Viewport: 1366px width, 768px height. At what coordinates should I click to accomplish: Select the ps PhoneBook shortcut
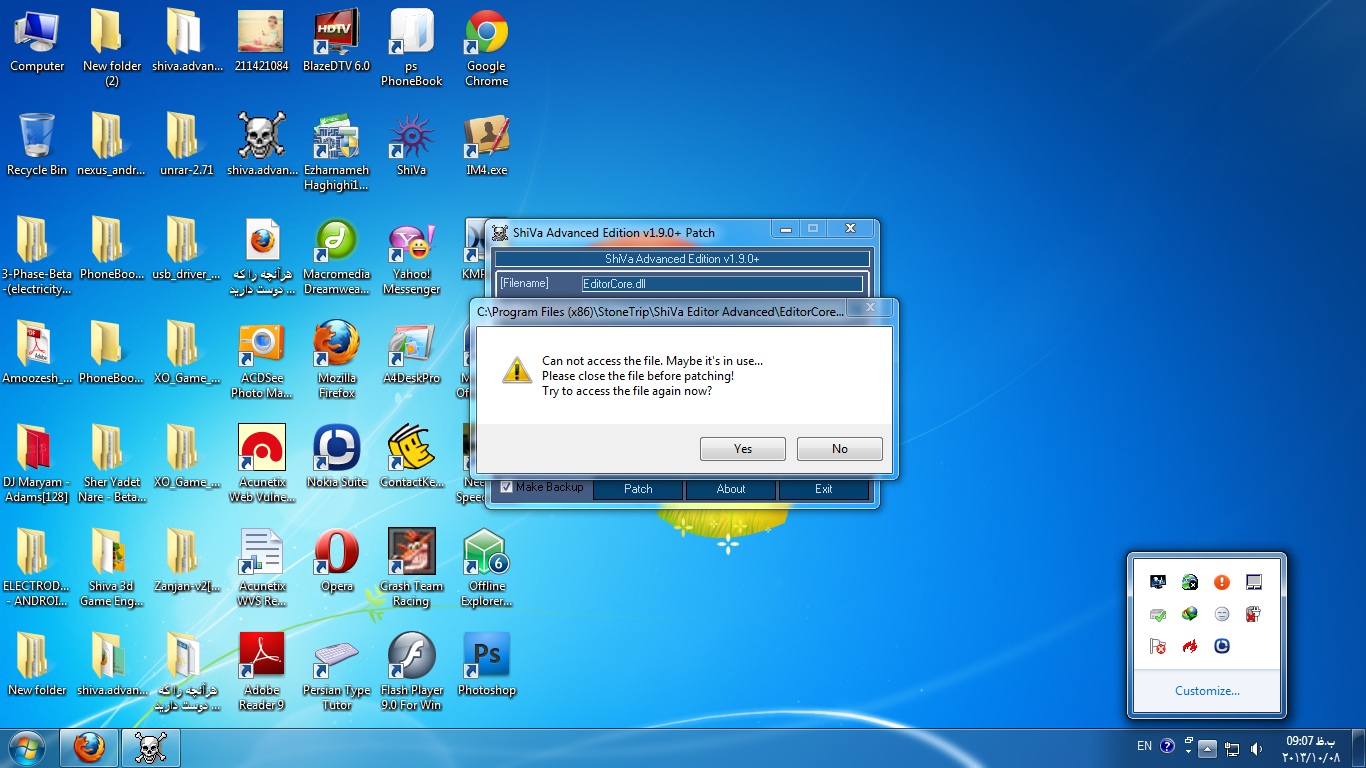pyautogui.click(x=412, y=47)
